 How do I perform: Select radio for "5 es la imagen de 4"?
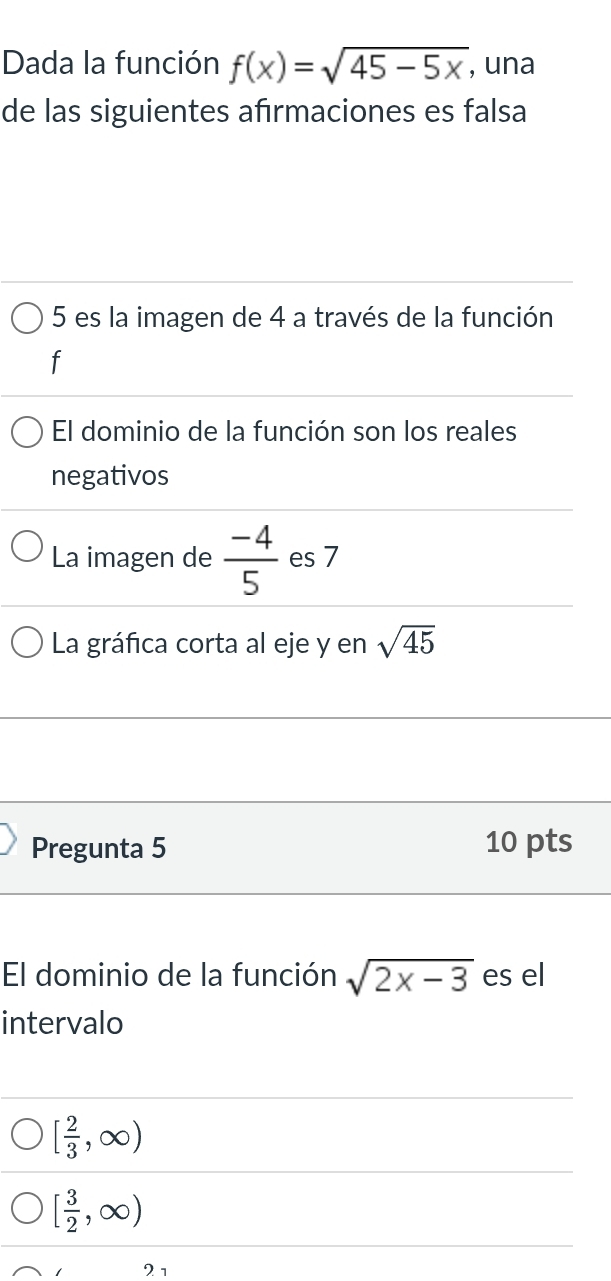[x=28, y=319]
